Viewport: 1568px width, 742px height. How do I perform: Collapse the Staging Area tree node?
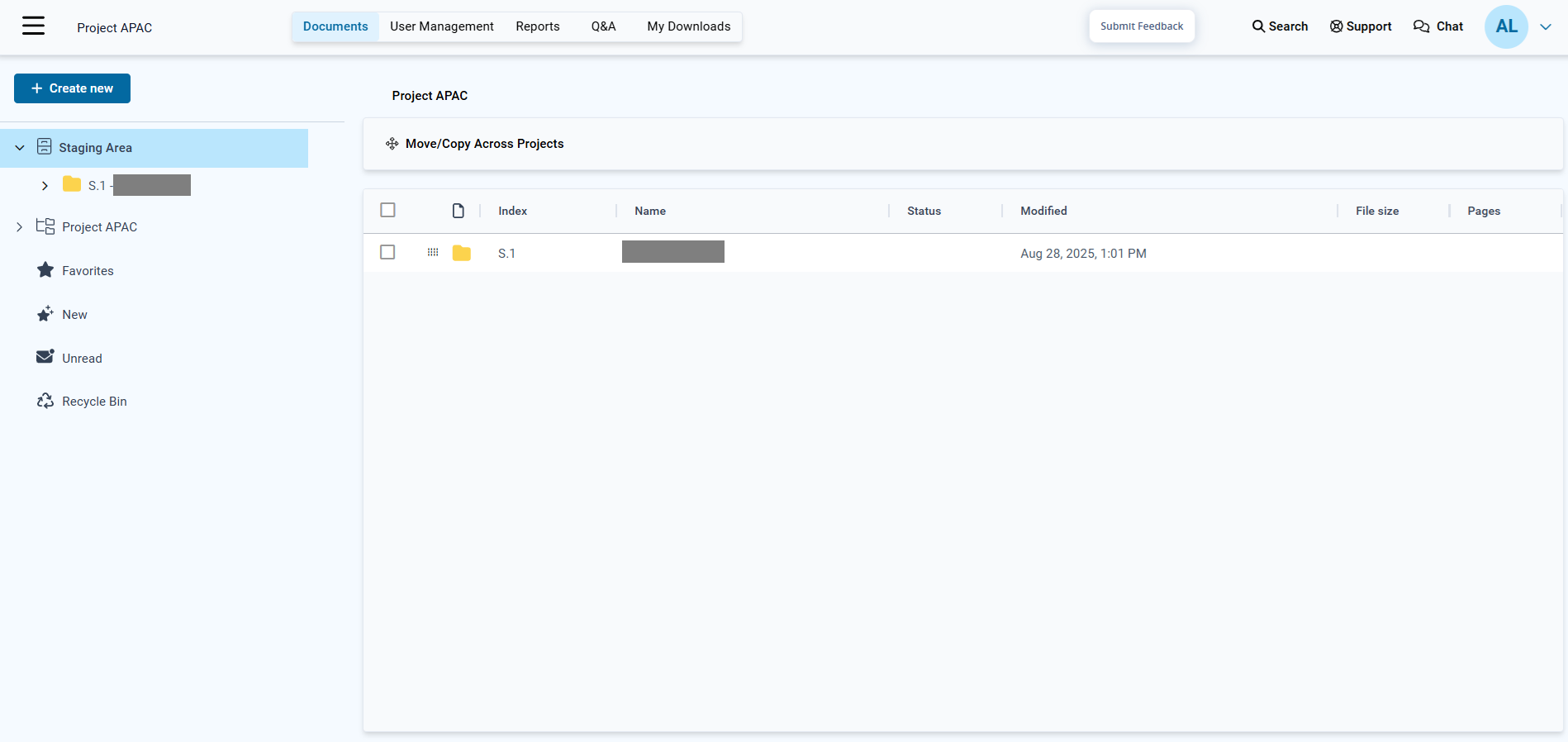point(20,148)
